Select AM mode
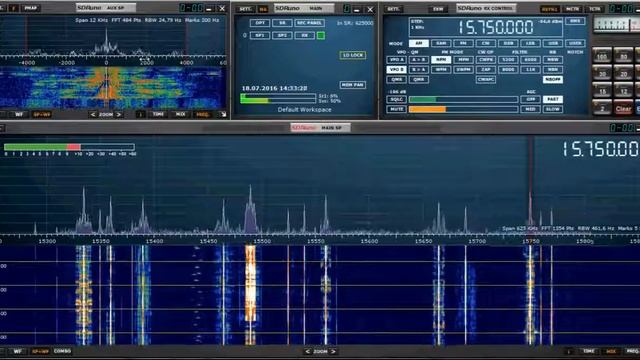The width and height of the screenshot is (640, 360). (x=419, y=43)
